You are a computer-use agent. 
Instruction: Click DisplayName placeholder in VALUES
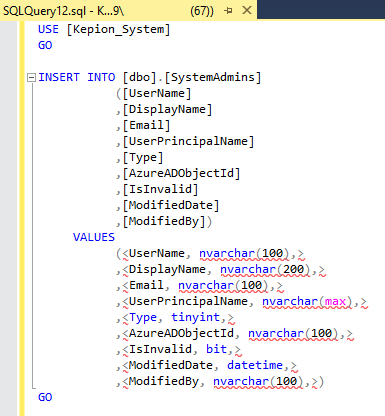pyautogui.click(x=167, y=269)
